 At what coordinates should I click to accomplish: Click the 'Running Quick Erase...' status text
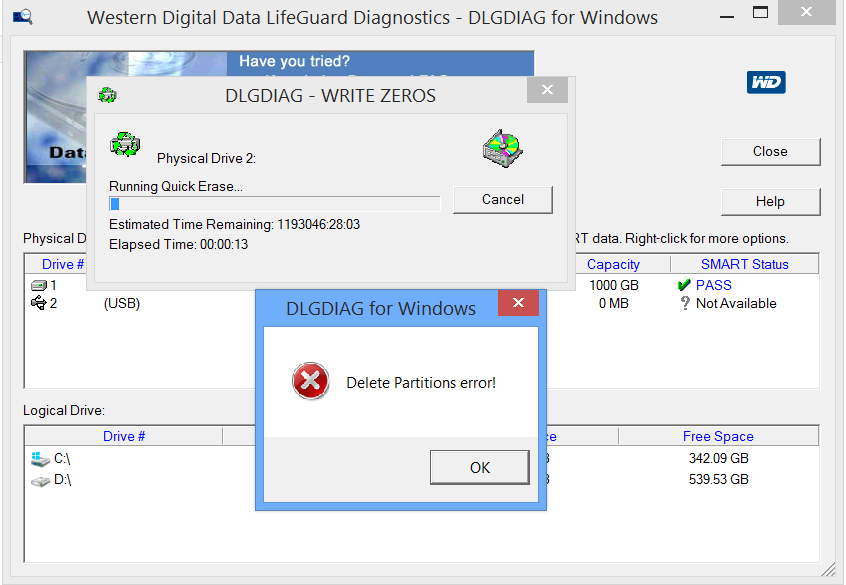[176, 187]
